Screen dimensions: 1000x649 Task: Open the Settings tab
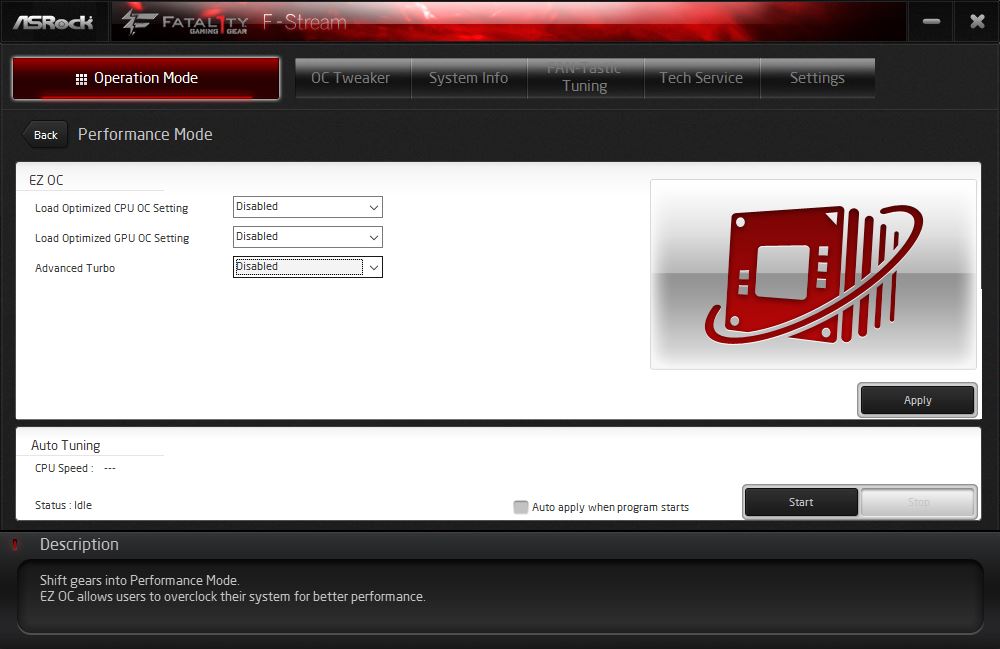(x=817, y=78)
